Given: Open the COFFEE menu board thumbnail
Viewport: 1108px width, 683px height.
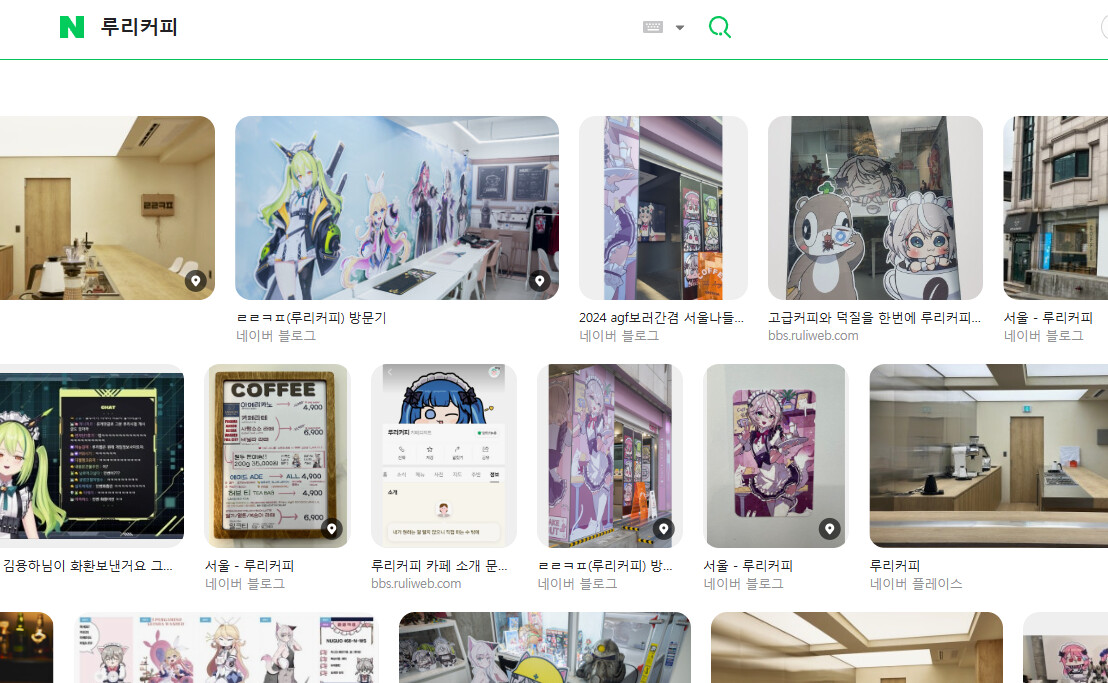Looking at the screenshot, I should [277, 456].
